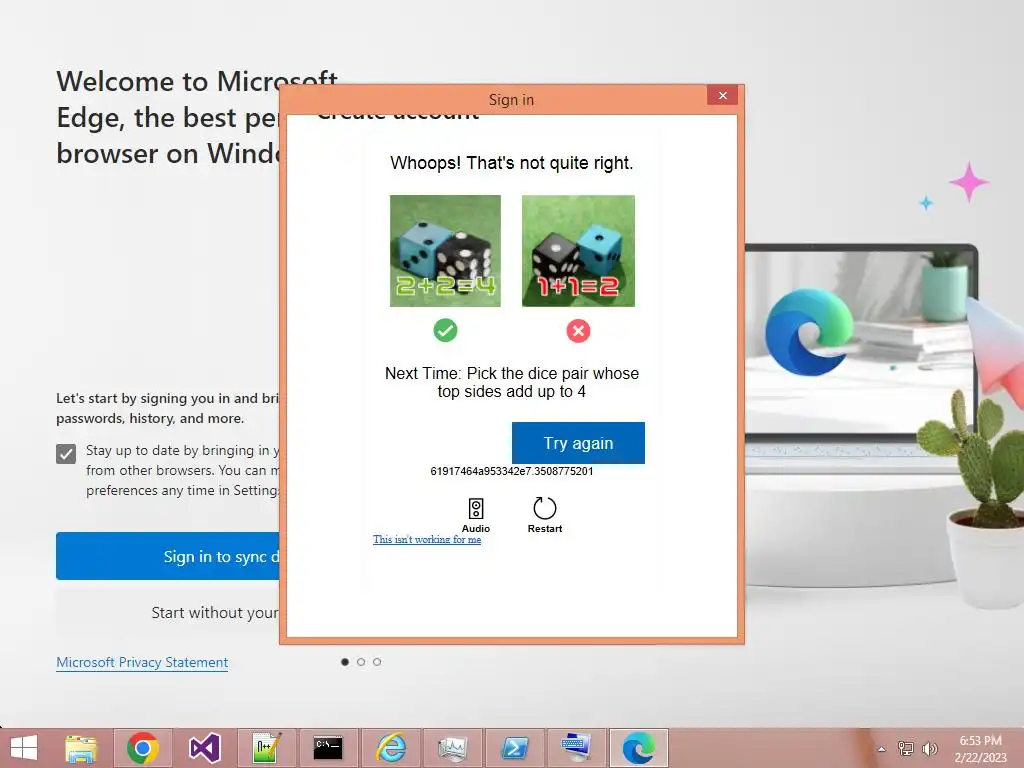The width and height of the screenshot is (1024, 768).
Task: Click the red X under second dice image
Action: click(x=578, y=330)
